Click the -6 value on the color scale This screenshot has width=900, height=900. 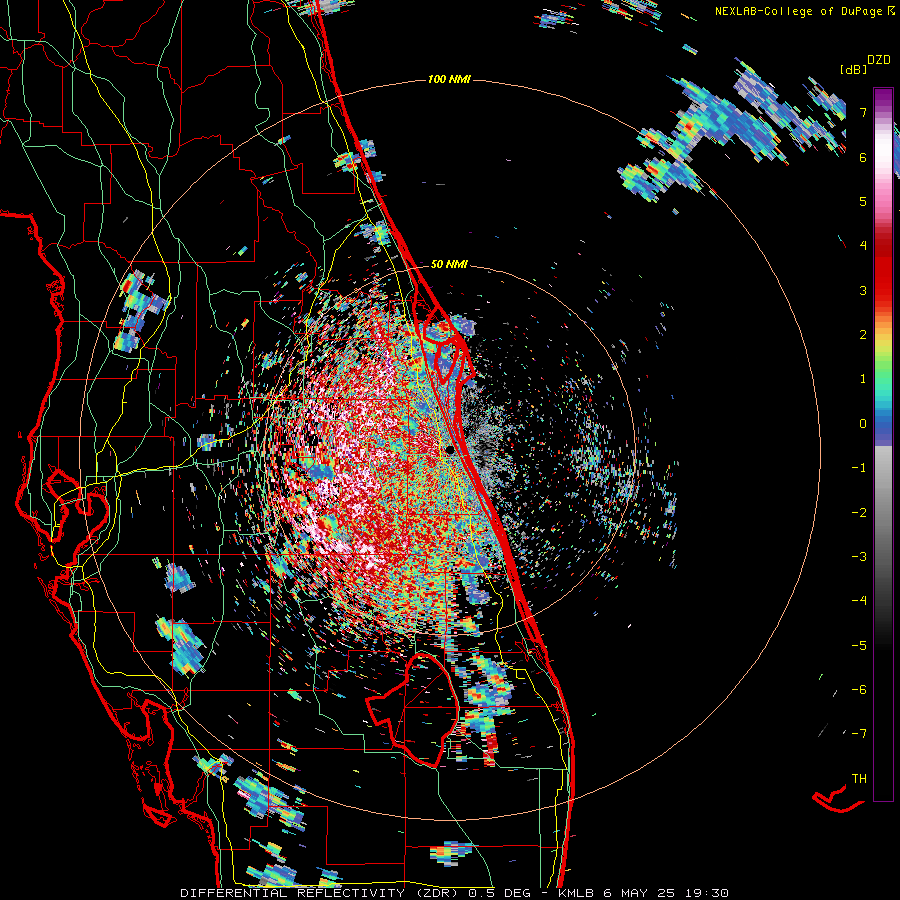pos(859,690)
